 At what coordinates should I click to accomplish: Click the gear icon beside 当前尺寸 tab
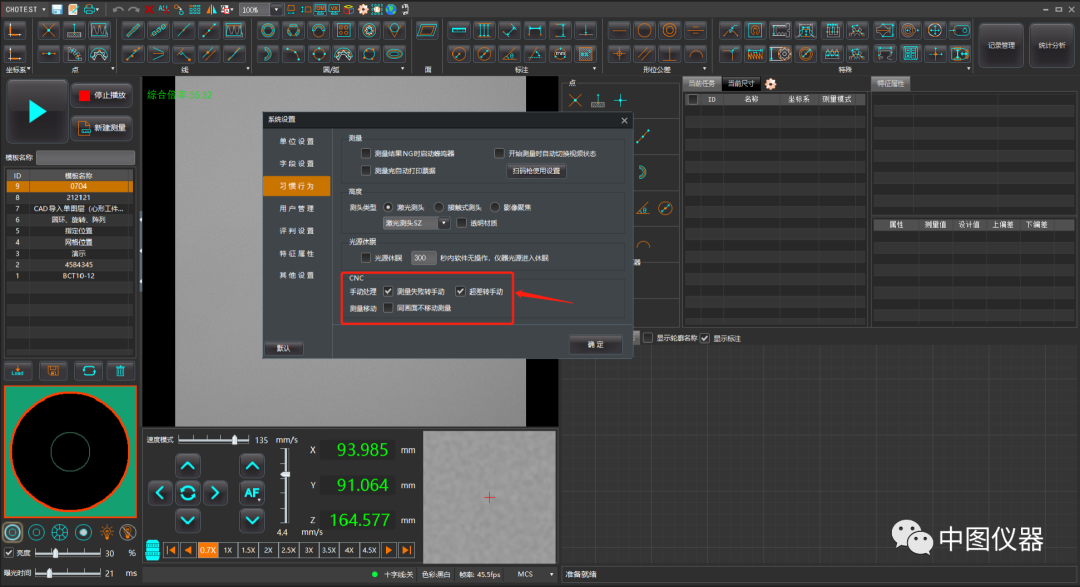(770, 83)
